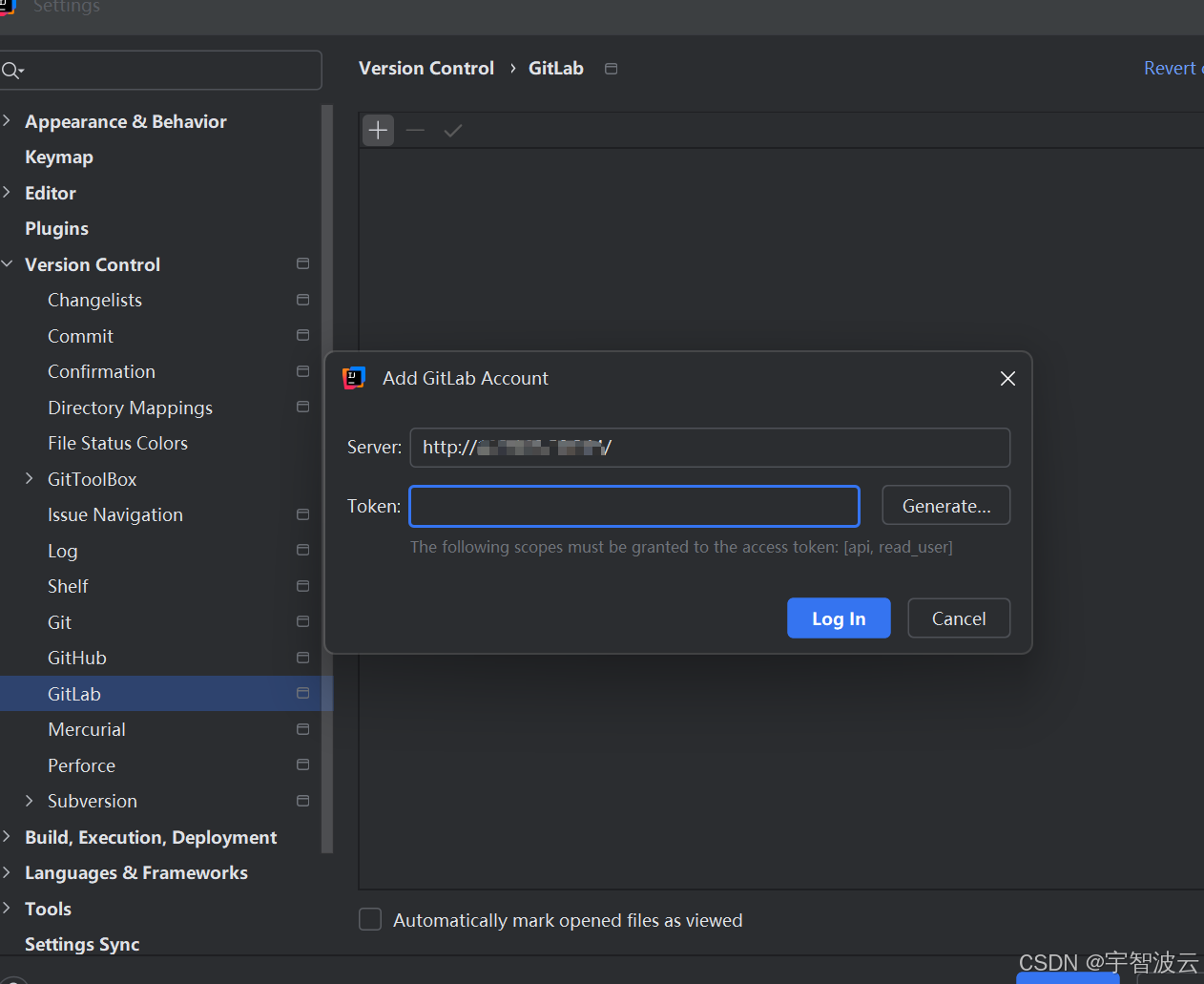
Task: Click project settings icon on Issue Navigation row
Action: [x=303, y=514]
